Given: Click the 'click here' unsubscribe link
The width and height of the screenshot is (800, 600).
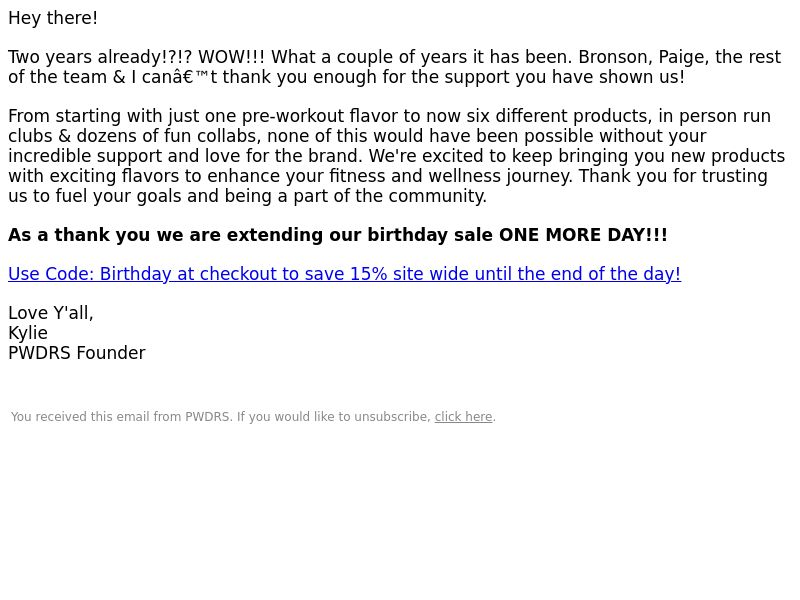Looking at the screenshot, I should [463, 417].
